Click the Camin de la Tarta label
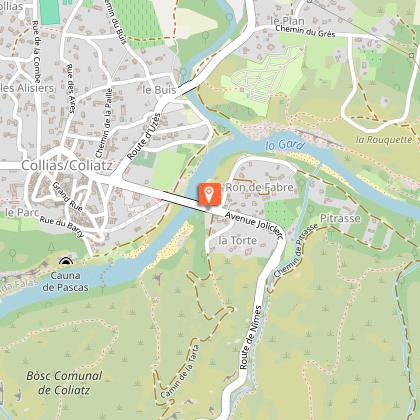The height and width of the screenshot is (420, 420). click(x=180, y=371)
